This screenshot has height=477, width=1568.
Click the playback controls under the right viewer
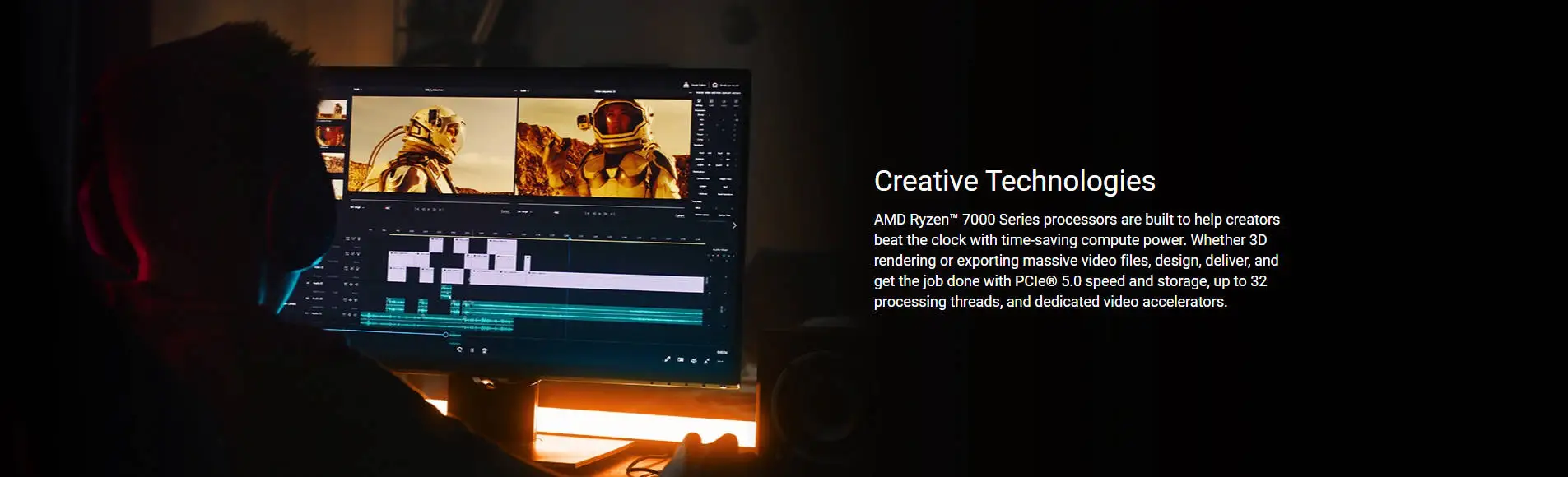602,213
